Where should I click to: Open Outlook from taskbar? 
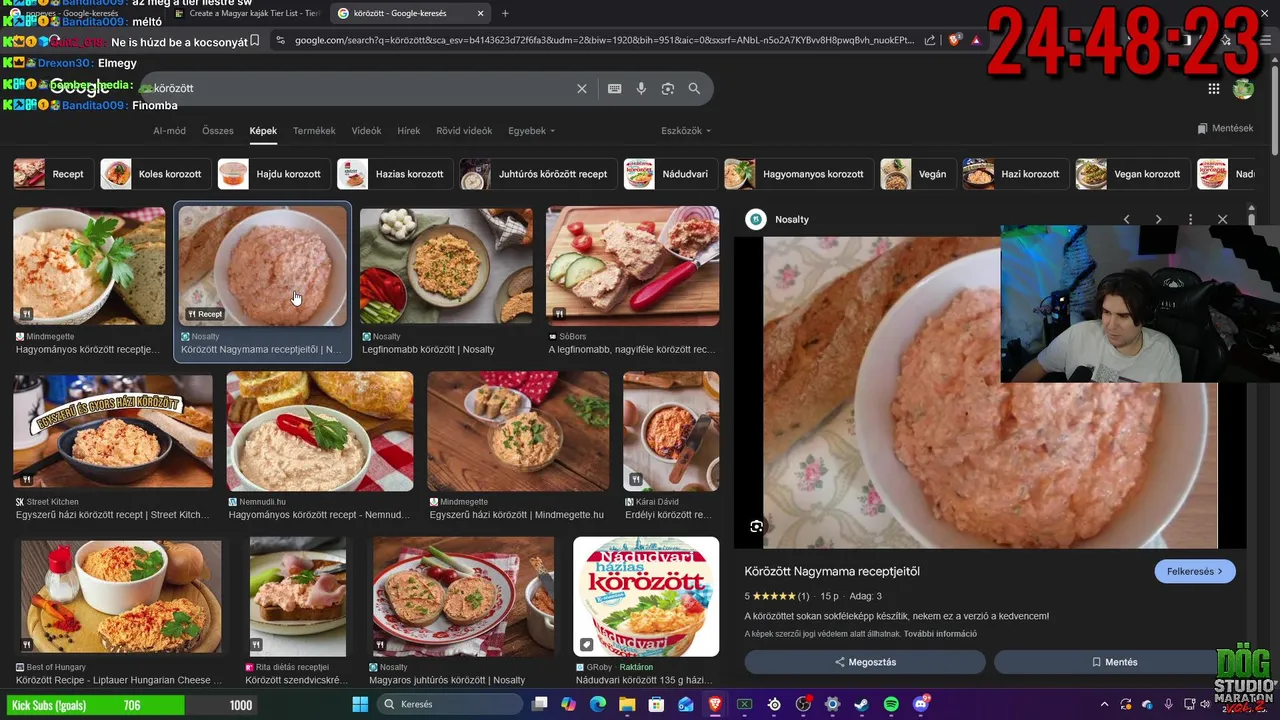pyautogui.click(x=686, y=704)
